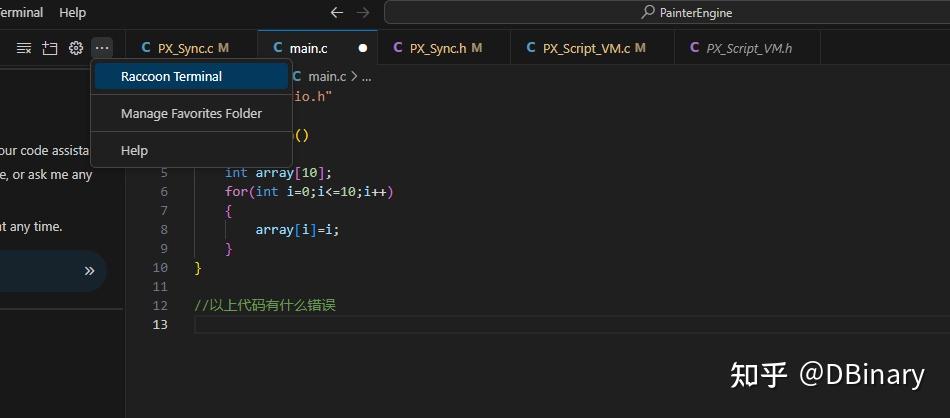Click the new session icon beside gear
This screenshot has height=418, width=950.
tap(50, 48)
